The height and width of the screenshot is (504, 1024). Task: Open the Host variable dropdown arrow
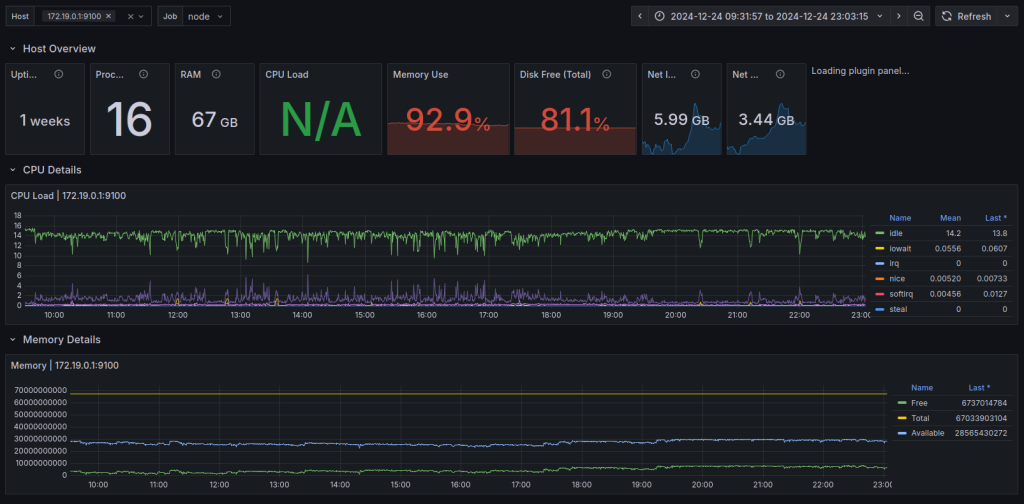click(x=141, y=16)
